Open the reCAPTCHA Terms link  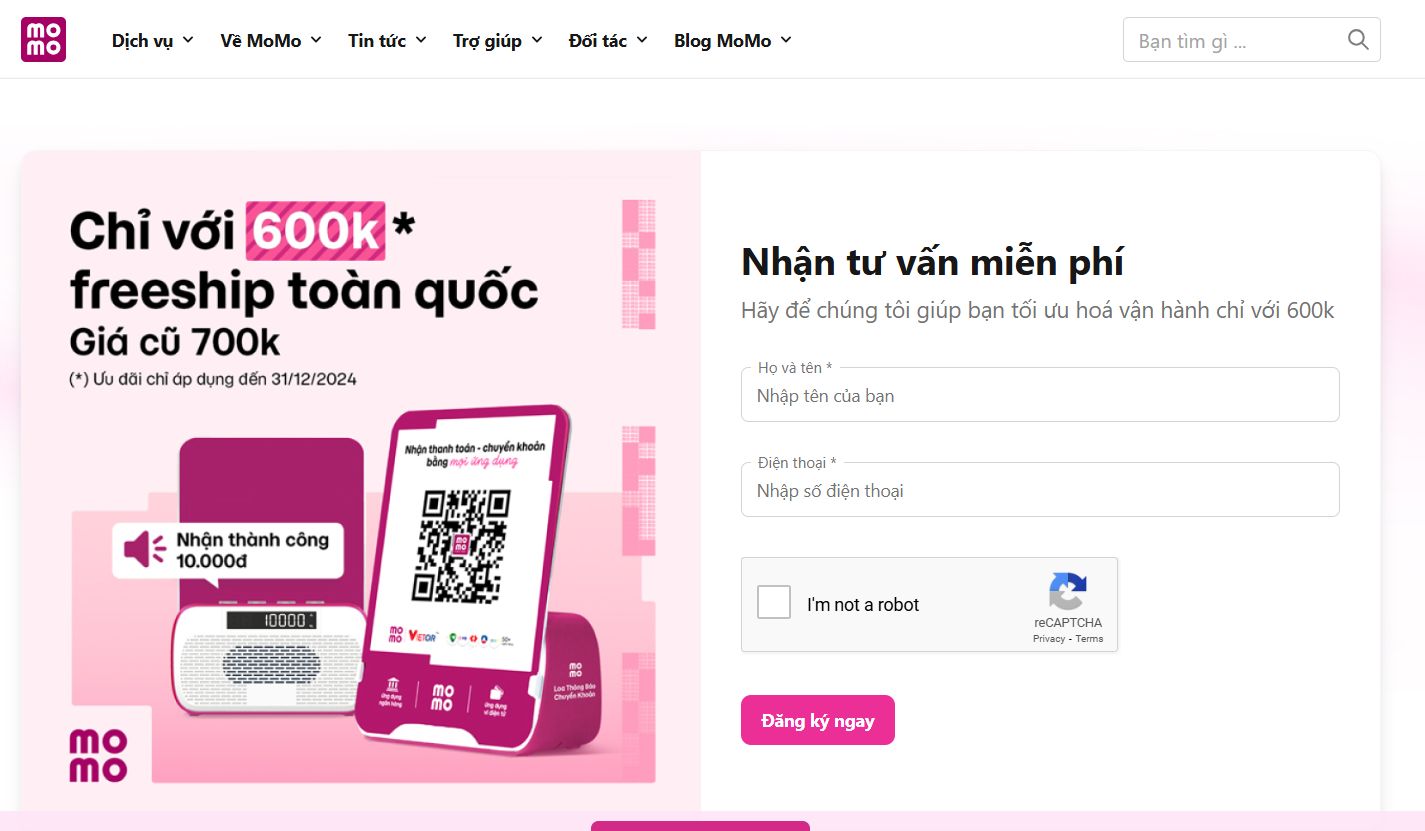coord(1090,639)
